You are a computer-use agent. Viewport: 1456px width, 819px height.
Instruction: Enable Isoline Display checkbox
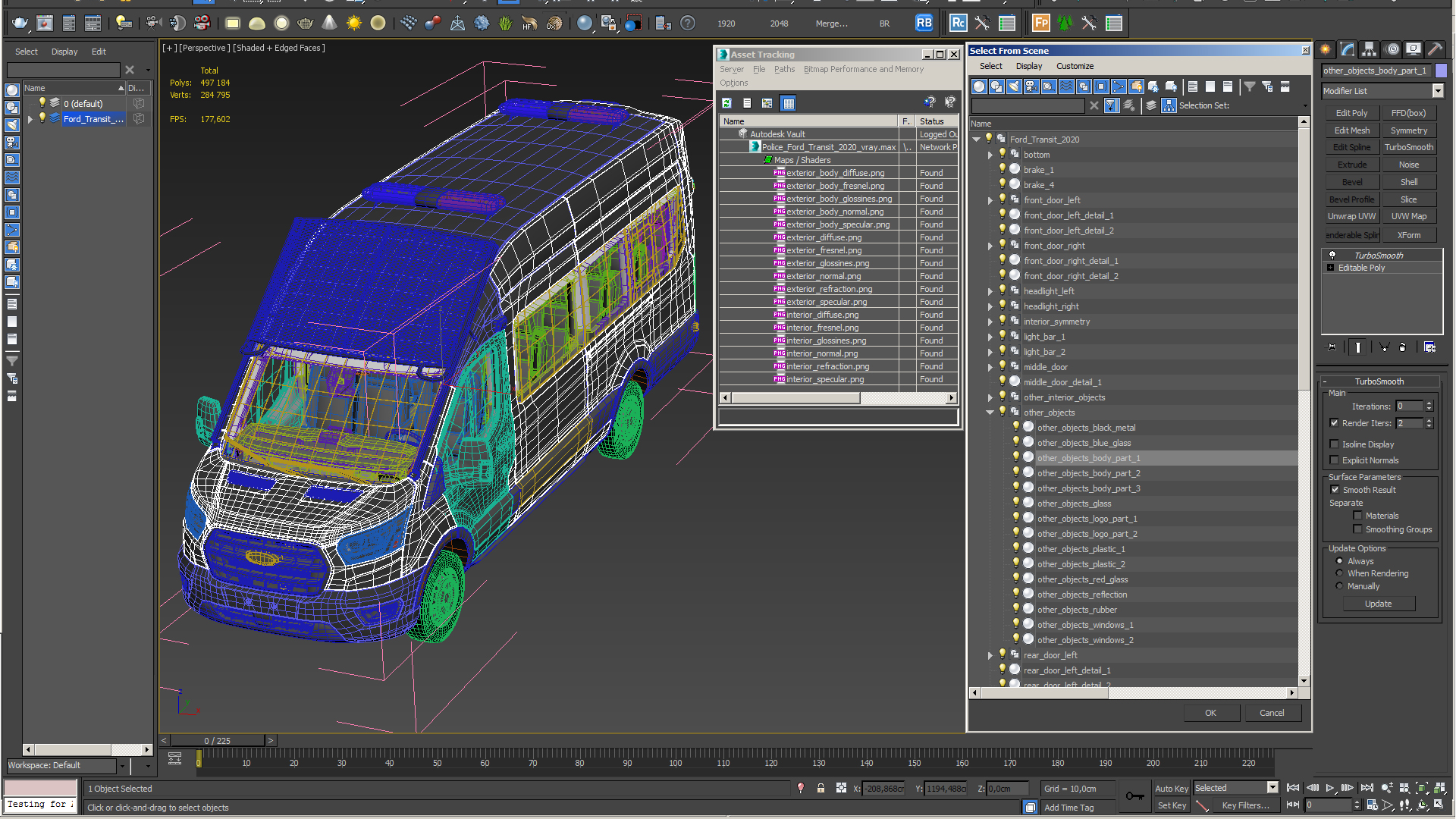click(1334, 444)
